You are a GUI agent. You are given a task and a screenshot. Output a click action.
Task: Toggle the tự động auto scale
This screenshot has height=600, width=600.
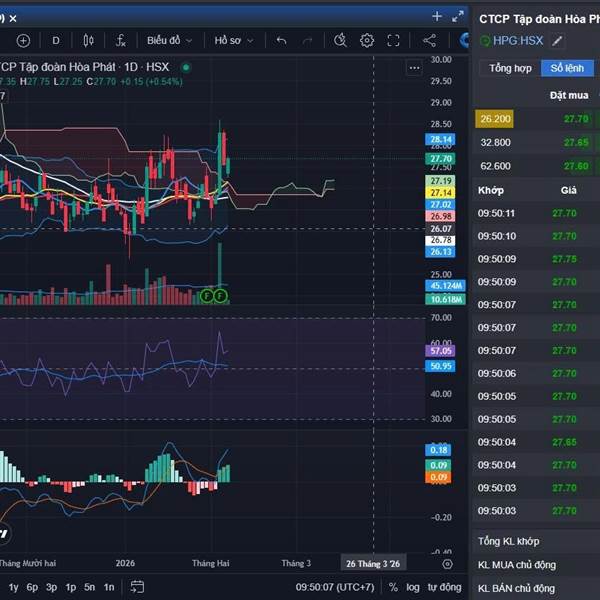444,587
